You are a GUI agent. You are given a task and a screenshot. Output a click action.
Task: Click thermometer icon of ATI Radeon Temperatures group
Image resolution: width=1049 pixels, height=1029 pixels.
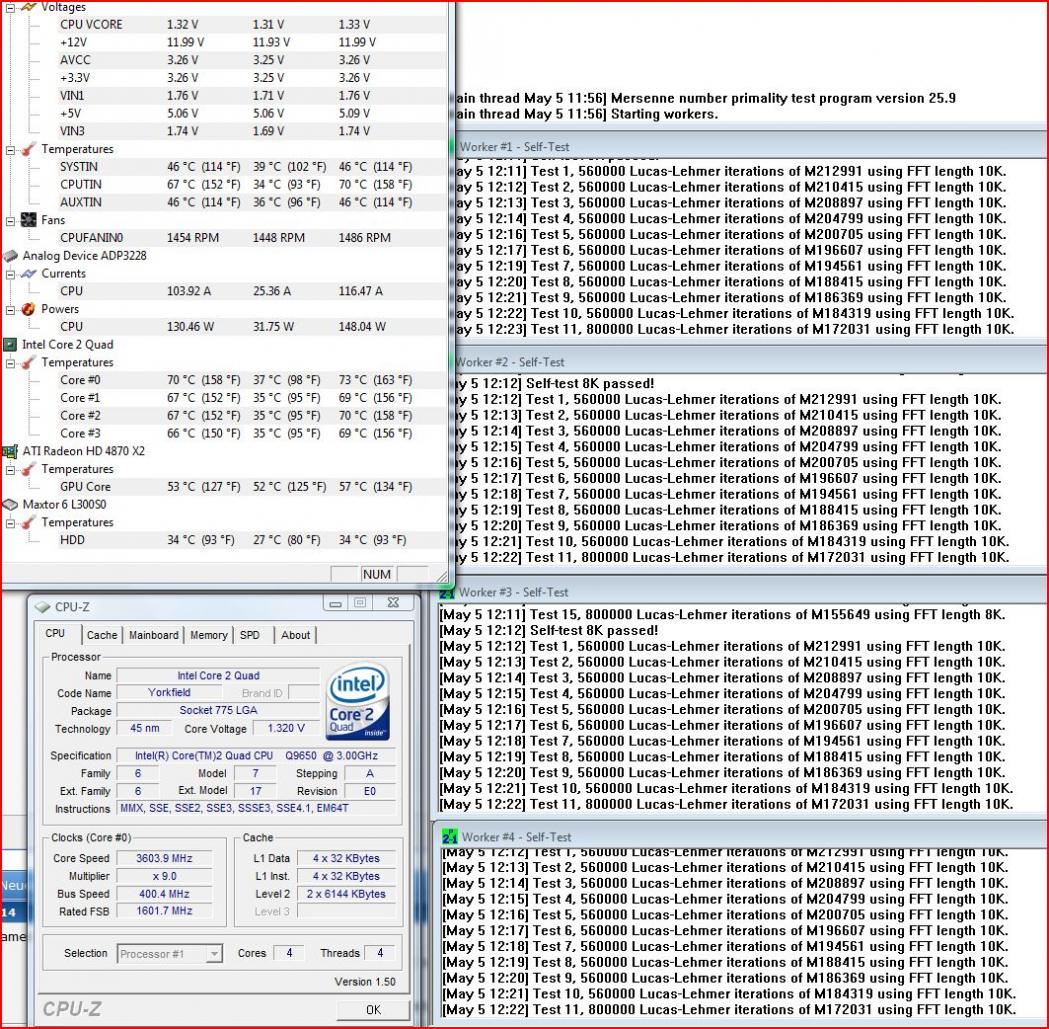pyautogui.click(x=29, y=469)
